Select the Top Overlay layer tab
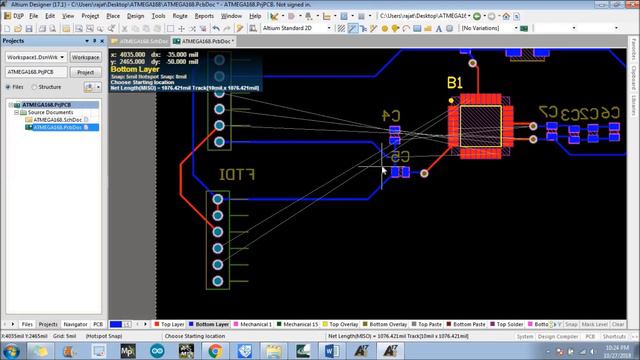Viewport: 640px width, 360px height. click(x=340, y=324)
